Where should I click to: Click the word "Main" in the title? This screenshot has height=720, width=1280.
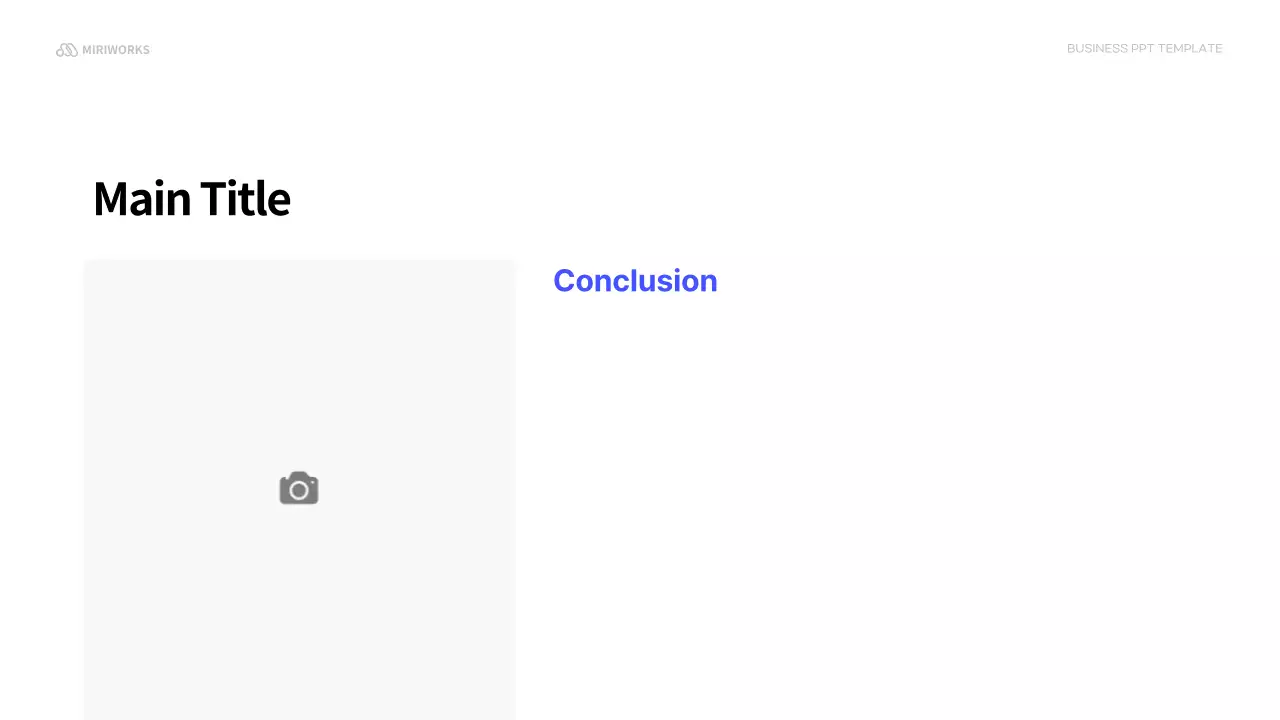pyautogui.click(x=142, y=198)
